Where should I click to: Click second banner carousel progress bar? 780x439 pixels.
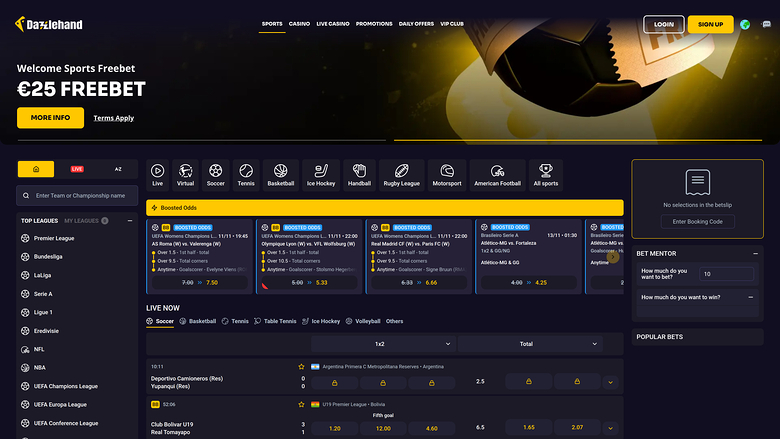point(578,140)
